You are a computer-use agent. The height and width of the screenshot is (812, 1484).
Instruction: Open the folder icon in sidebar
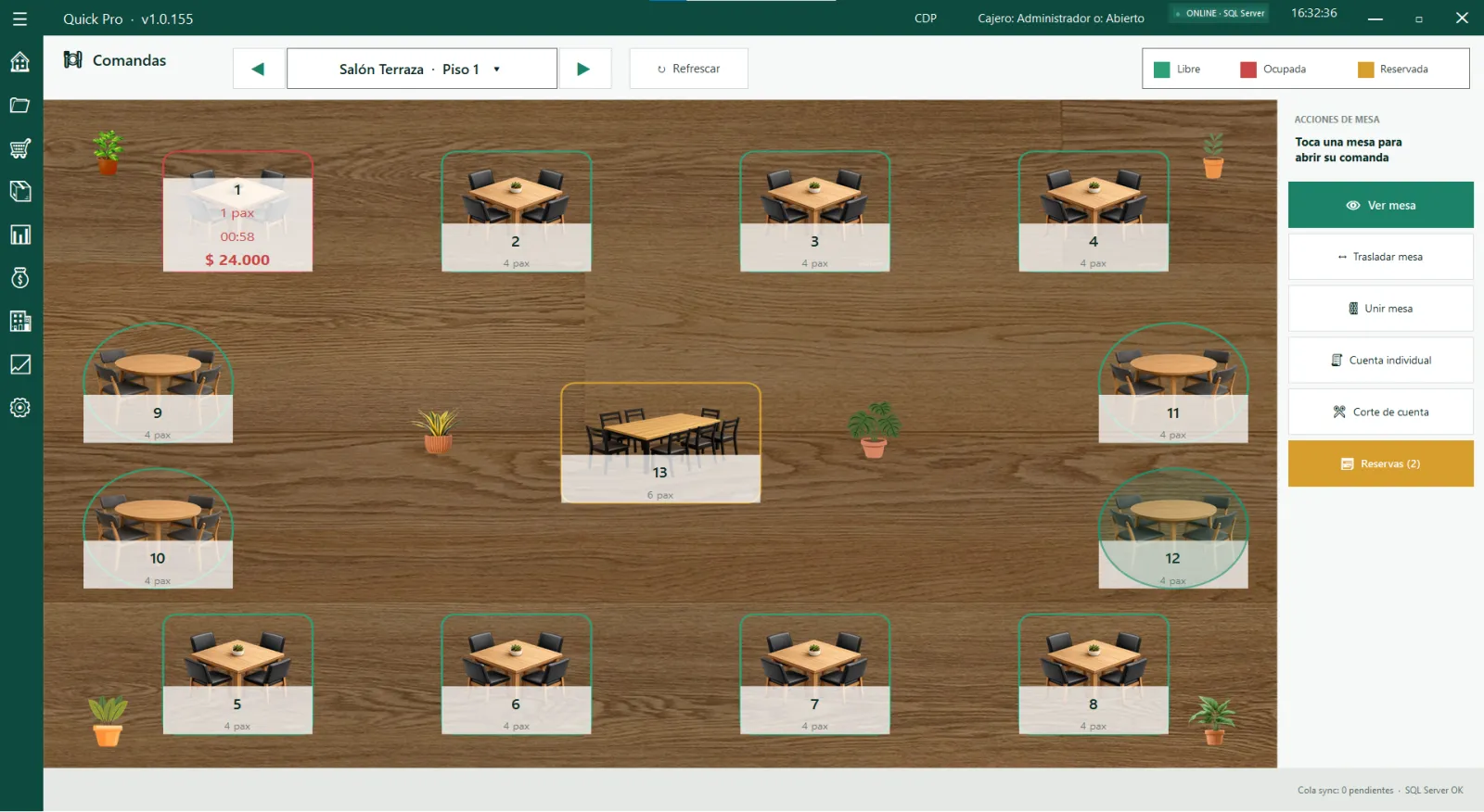19,106
